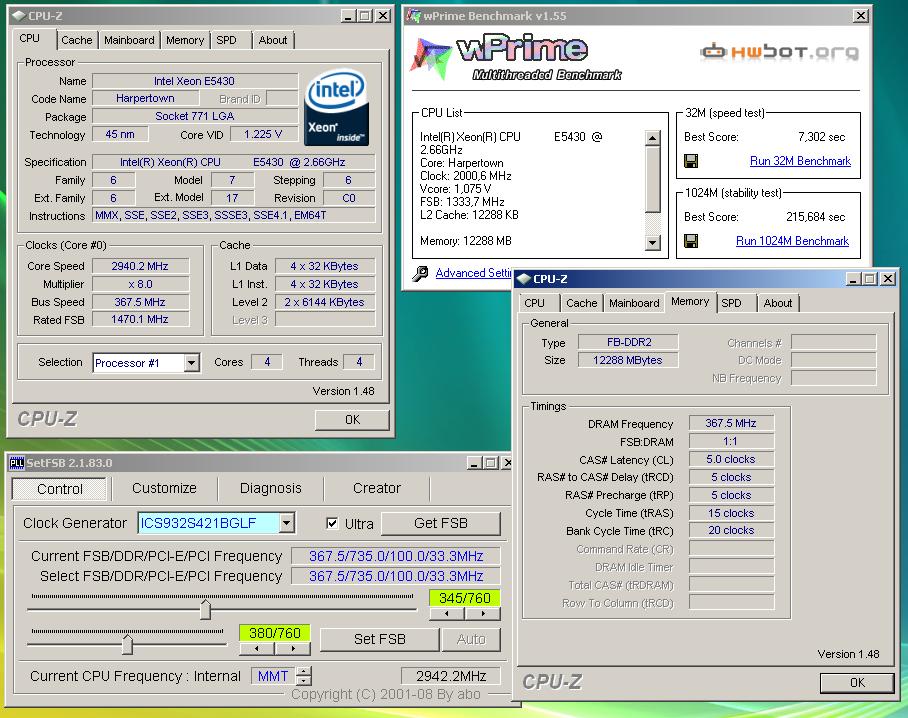This screenshot has width=908, height=718.
Task: Click the Run 32M Benchmark link
Action: click(x=800, y=161)
